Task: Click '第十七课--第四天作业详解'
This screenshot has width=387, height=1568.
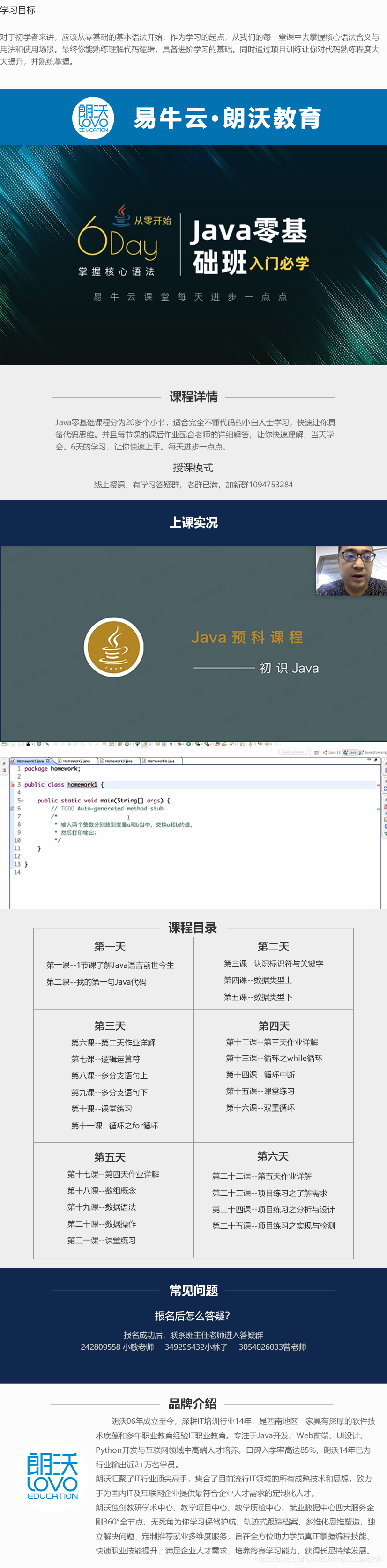Action: coord(113,1175)
